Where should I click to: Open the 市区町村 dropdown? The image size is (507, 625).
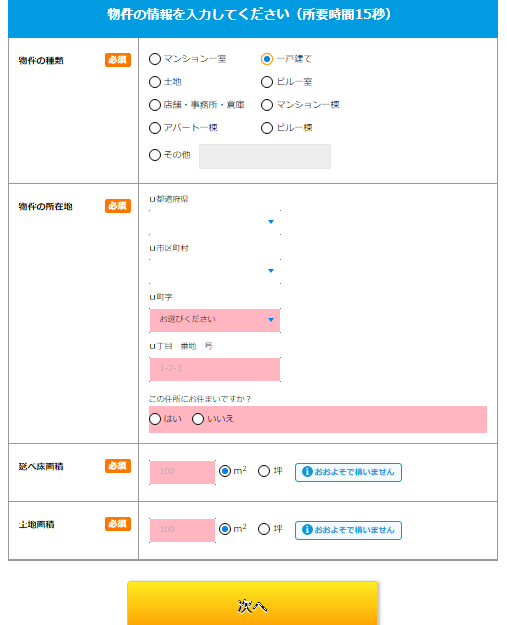pos(215,271)
